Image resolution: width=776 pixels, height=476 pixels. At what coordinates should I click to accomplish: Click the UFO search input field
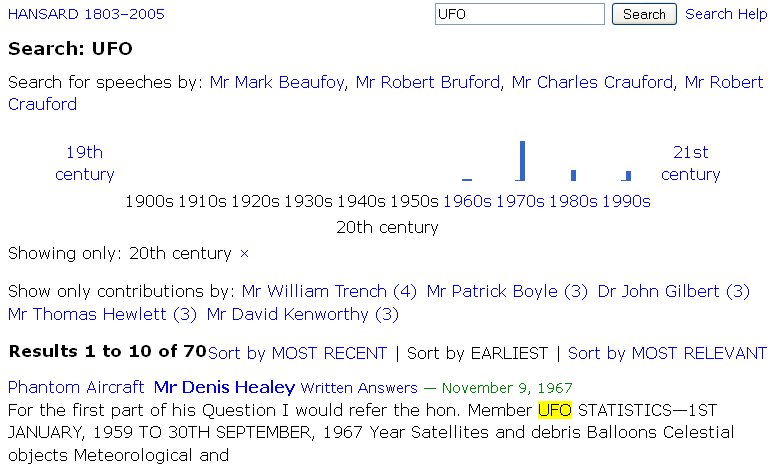(520, 14)
